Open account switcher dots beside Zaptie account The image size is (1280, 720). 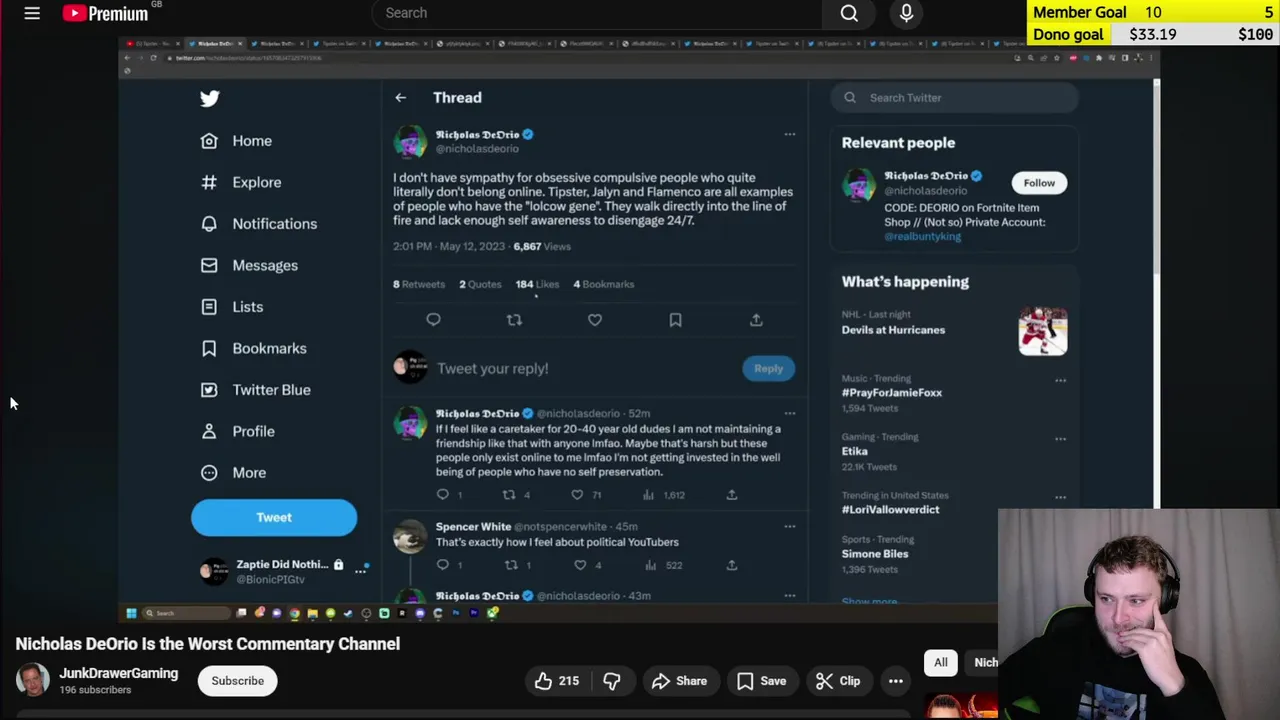pyautogui.click(x=361, y=570)
